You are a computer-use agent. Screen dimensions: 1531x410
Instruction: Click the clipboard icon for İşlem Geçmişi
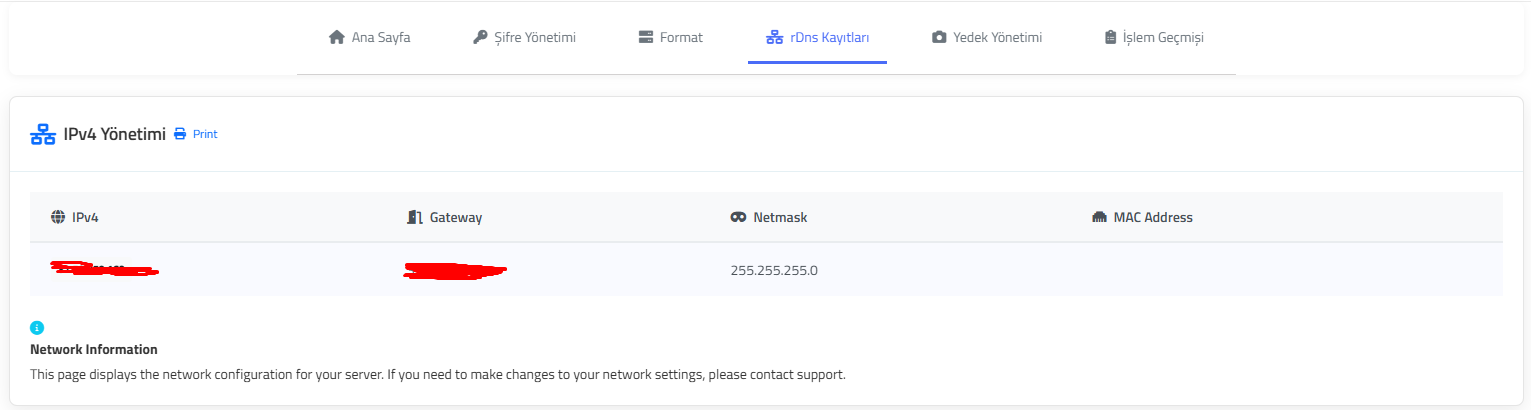pos(1110,38)
